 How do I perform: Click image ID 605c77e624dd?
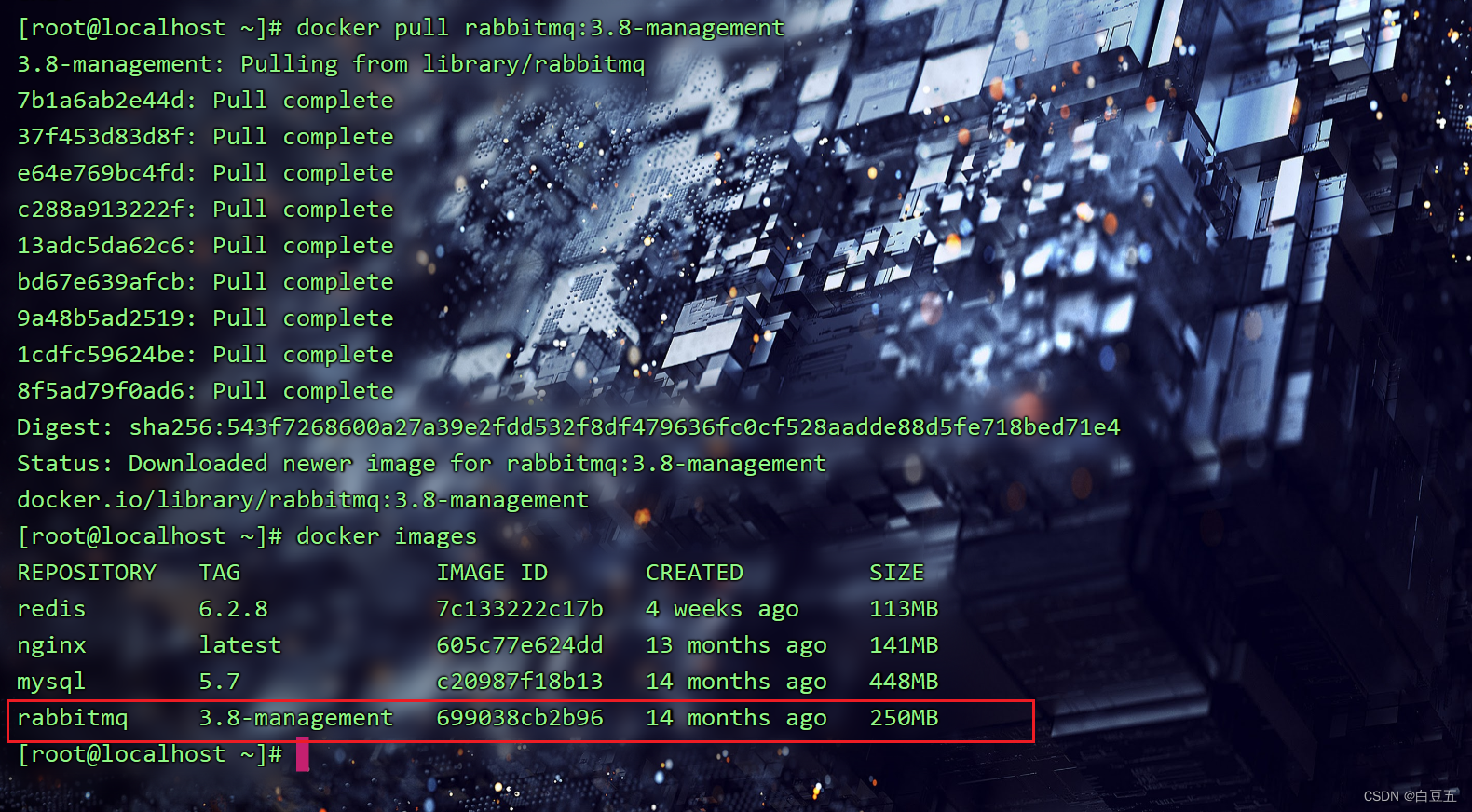tap(520, 645)
